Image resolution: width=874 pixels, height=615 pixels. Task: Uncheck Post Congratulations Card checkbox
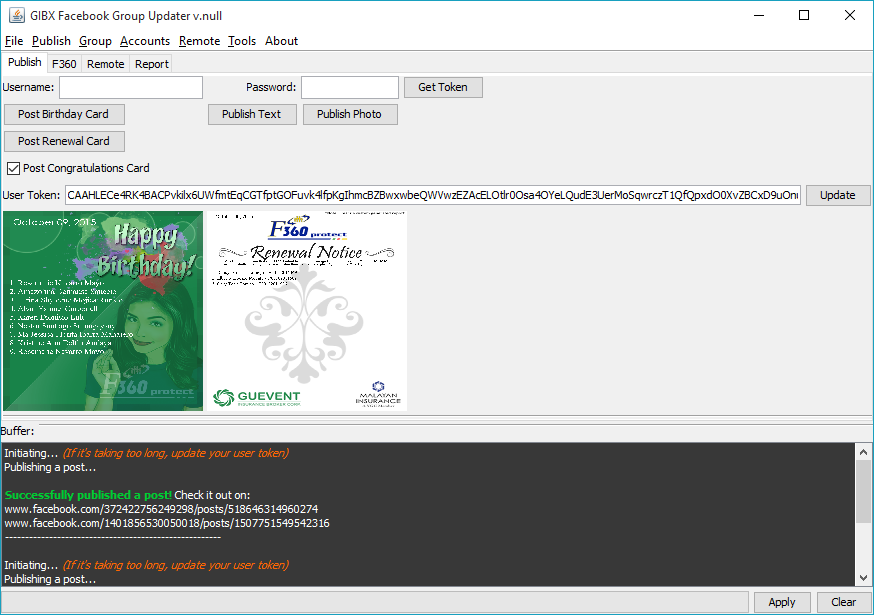pyautogui.click(x=14, y=168)
